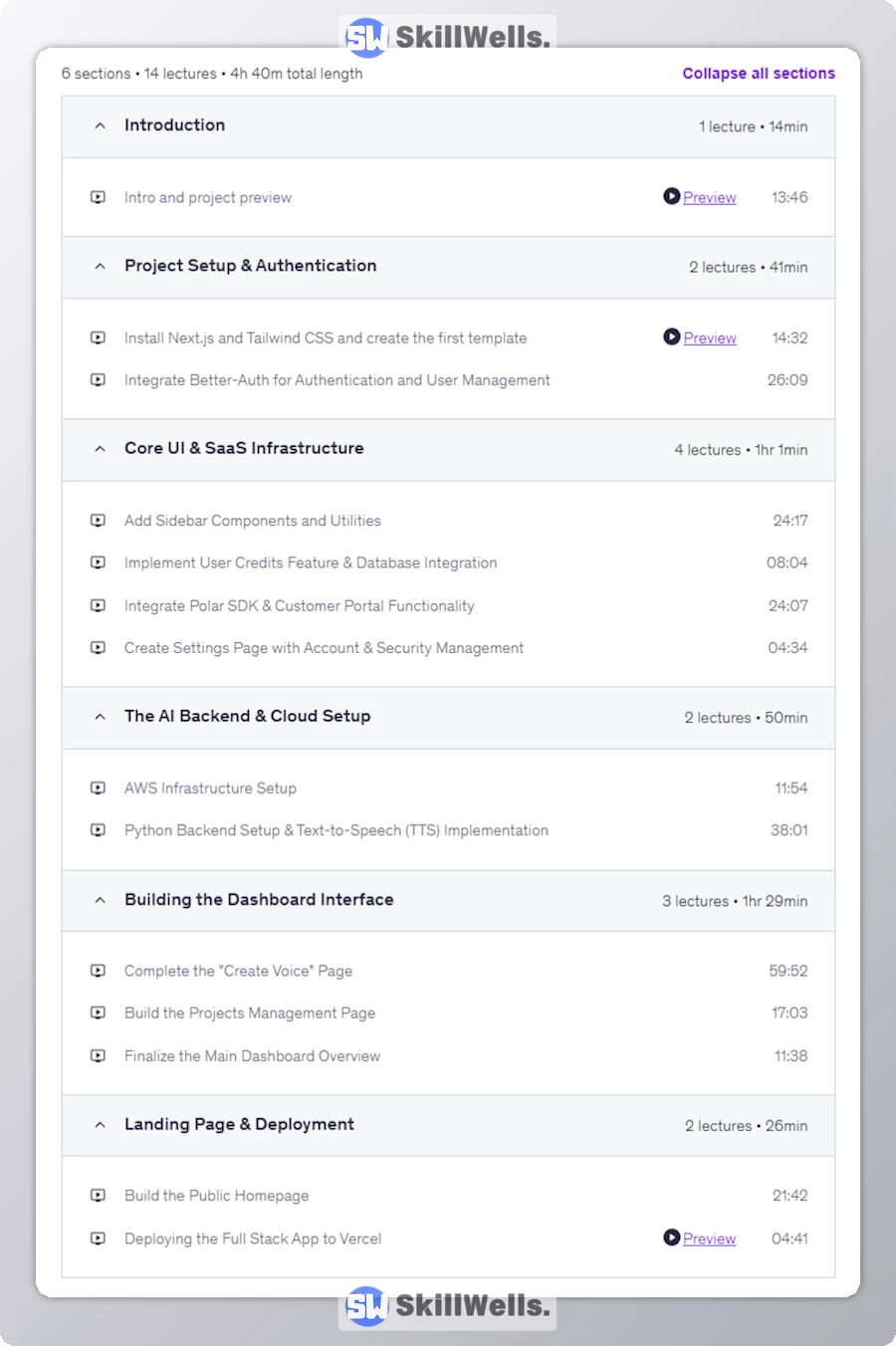The height and width of the screenshot is (1346, 896).
Task: Click the SkillWells logo at the top
Action: tap(446, 36)
